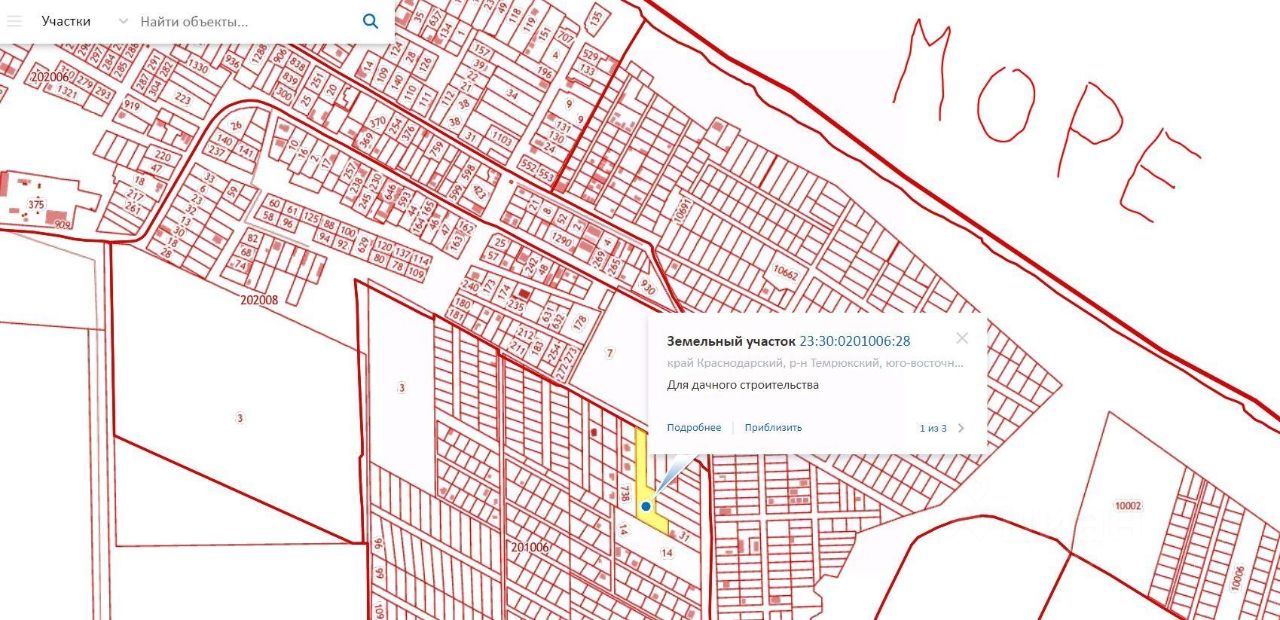Screen dimensions: 1280x620
Task: Click the Подробнее link in popup
Action: (x=694, y=428)
